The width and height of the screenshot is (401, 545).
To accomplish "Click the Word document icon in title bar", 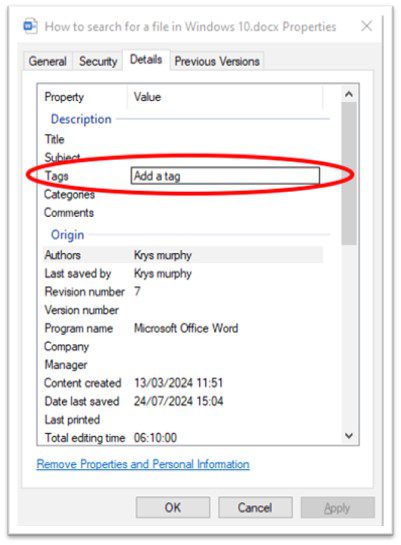I will point(31,27).
